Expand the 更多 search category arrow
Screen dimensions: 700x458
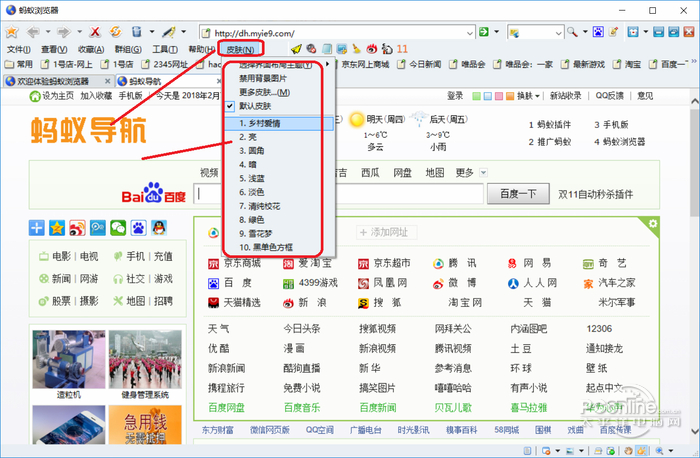(x=483, y=172)
